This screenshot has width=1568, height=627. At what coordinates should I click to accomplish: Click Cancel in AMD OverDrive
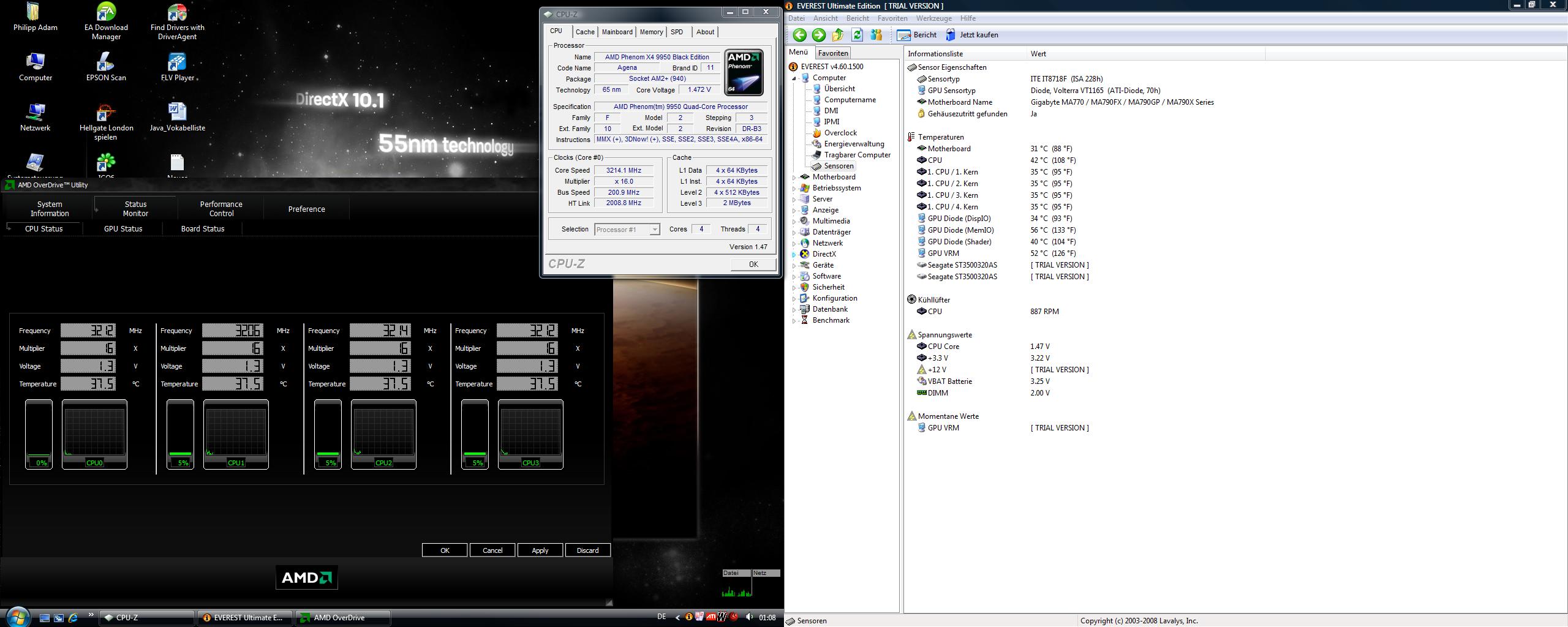pyautogui.click(x=492, y=550)
